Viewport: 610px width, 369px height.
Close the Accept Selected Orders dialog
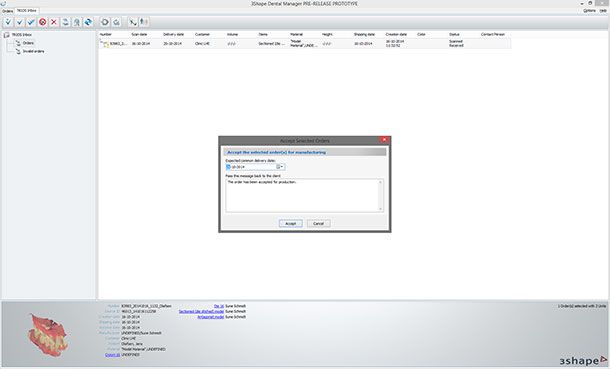click(384, 140)
